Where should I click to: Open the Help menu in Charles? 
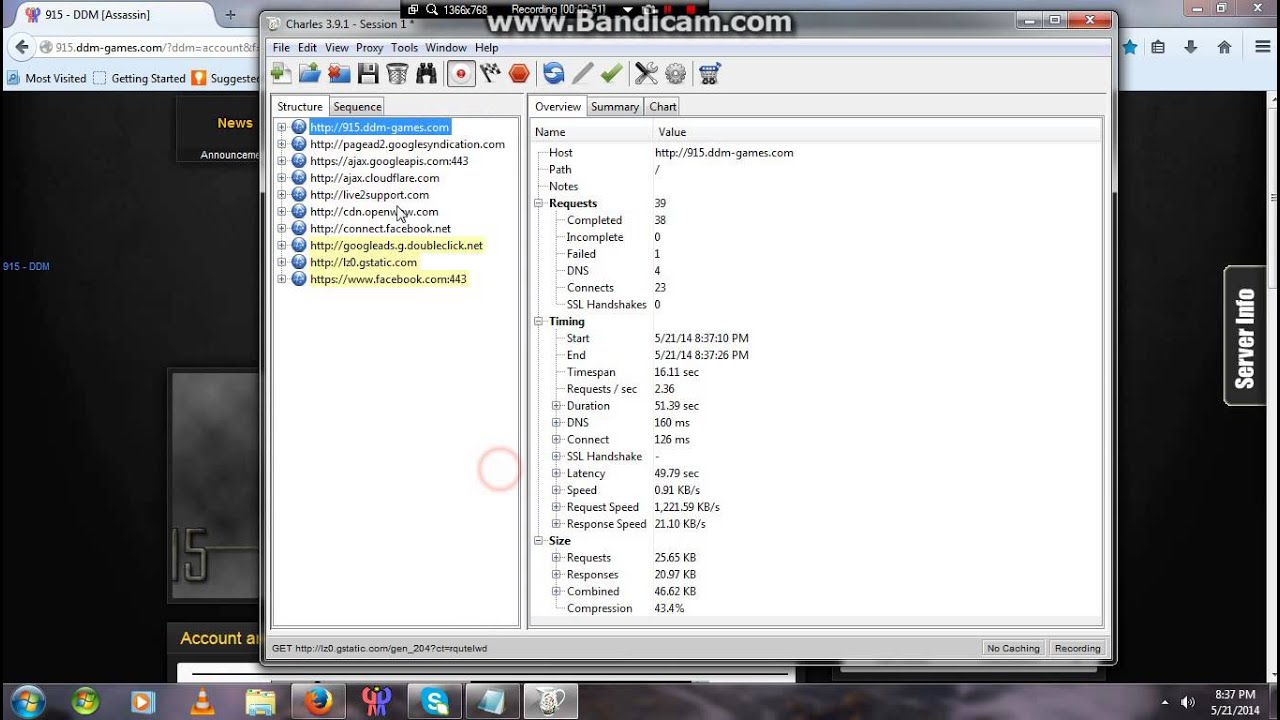(x=486, y=47)
